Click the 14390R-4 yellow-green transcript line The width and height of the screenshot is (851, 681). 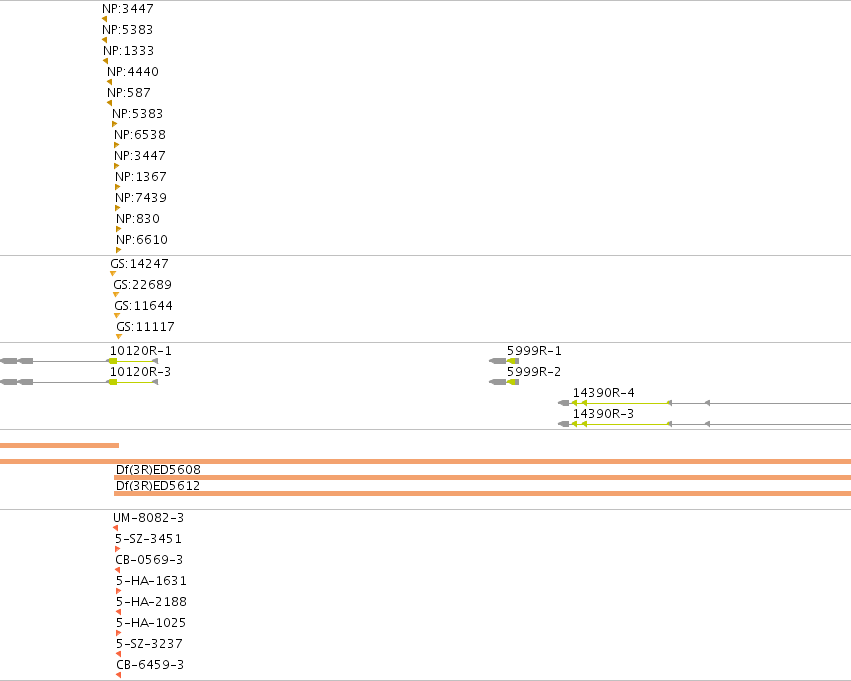click(x=621, y=403)
